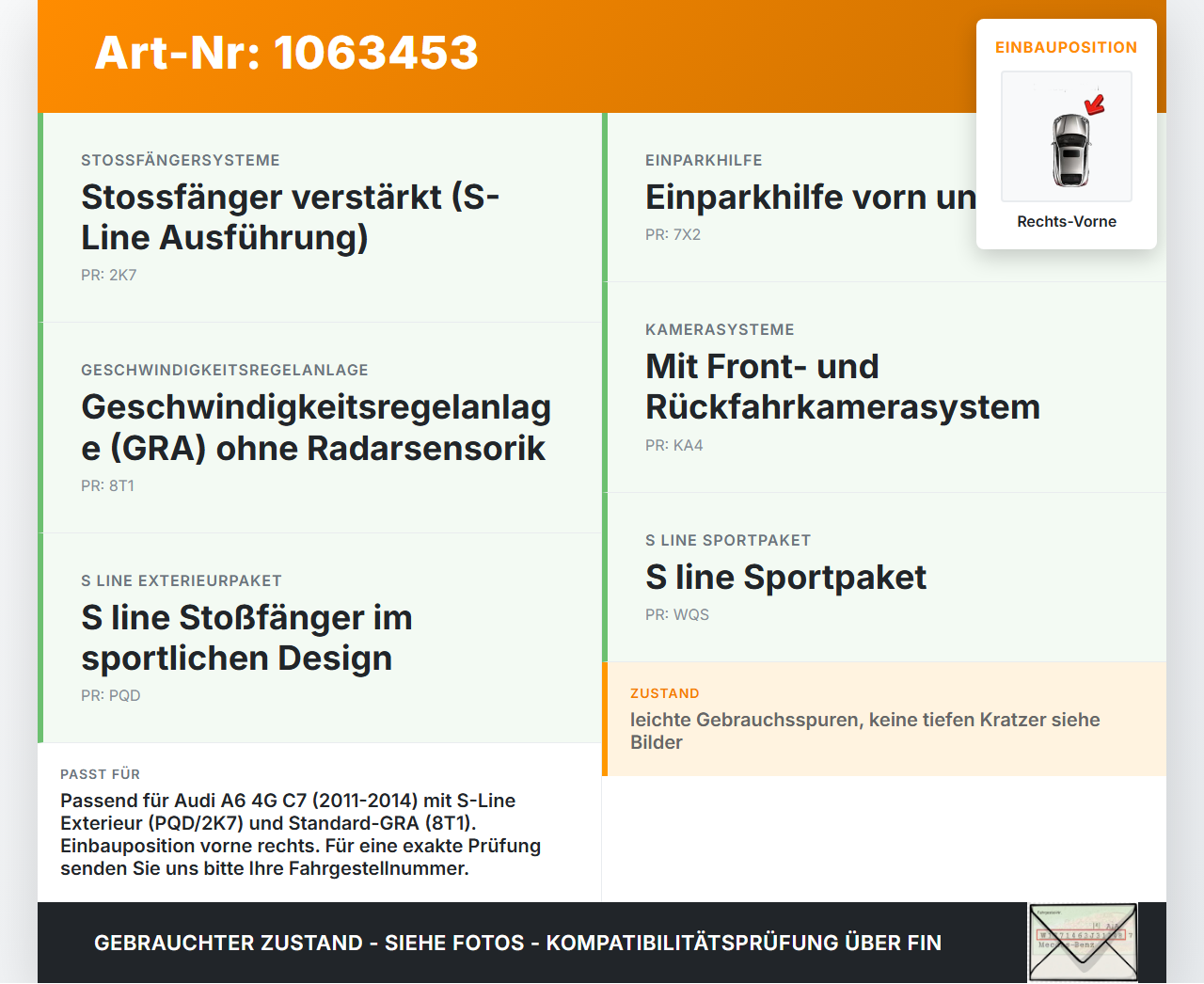This screenshot has height=984, width=1204.
Task: Click the vehicle registration document thumbnail
Action: coord(1084,943)
